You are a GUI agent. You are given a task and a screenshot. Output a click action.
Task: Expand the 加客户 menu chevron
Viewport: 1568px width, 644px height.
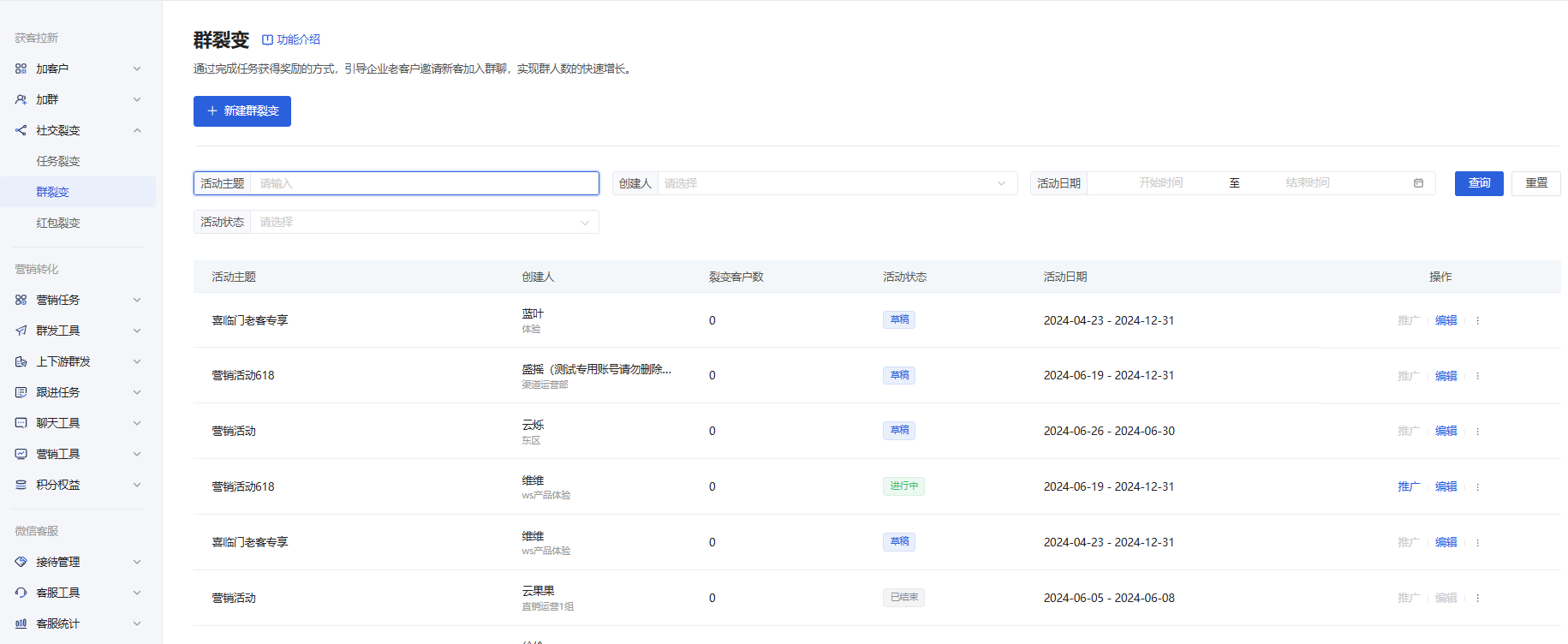coord(137,69)
